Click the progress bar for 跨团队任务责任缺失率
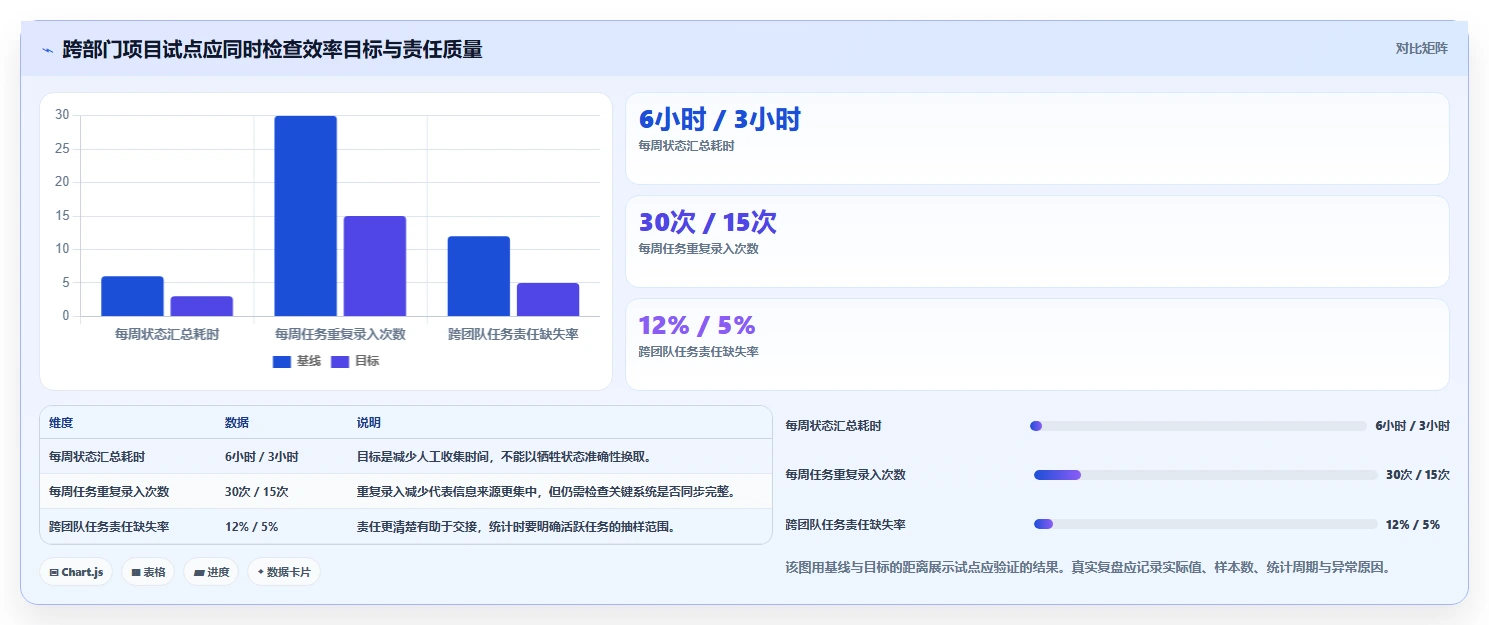This screenshot has height=625, width=1489. coord(1206,524)
